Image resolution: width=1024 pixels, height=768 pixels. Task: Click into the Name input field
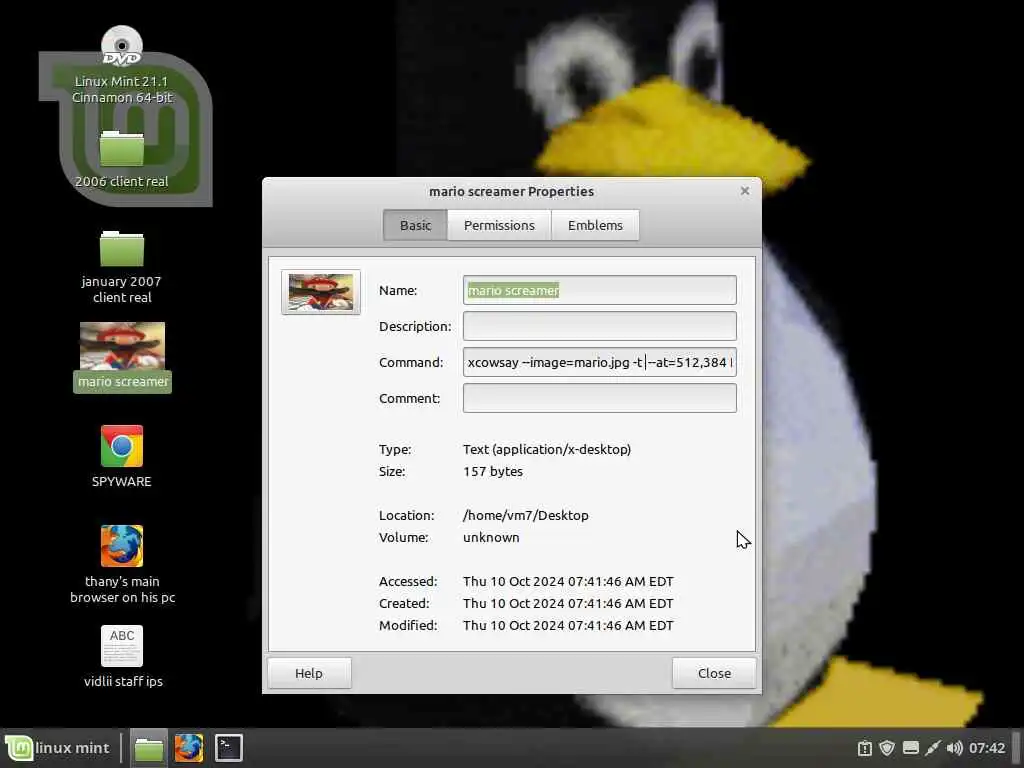coord(600,290)
